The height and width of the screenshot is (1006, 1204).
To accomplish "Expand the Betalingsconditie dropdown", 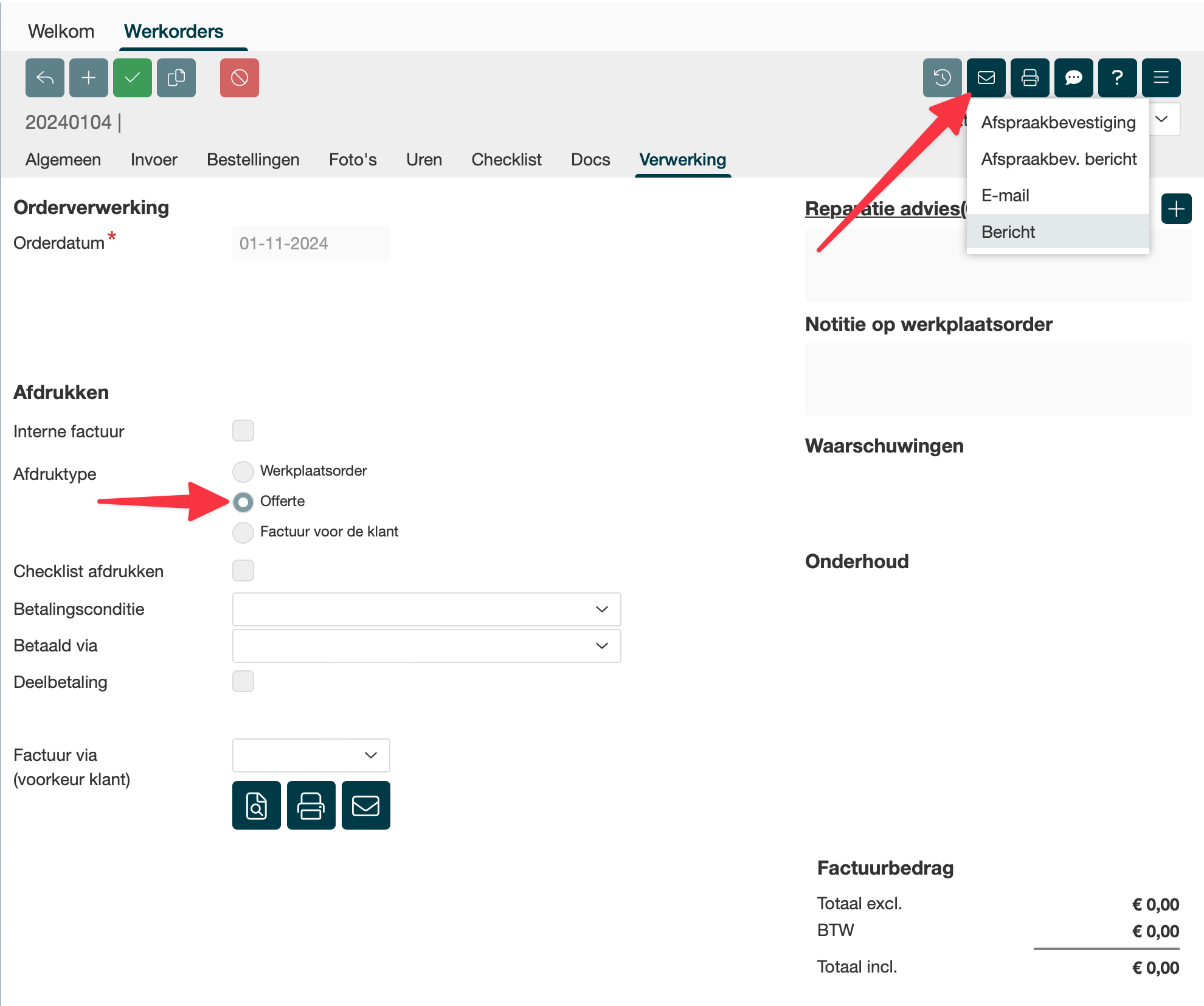I will click(426, 609).
